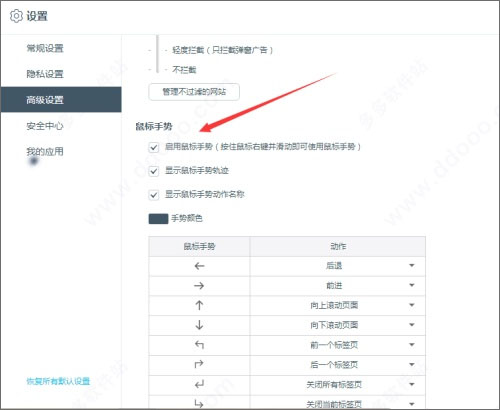Click the 手势颜色 label

pyautogui.click(x=187, y=219)
